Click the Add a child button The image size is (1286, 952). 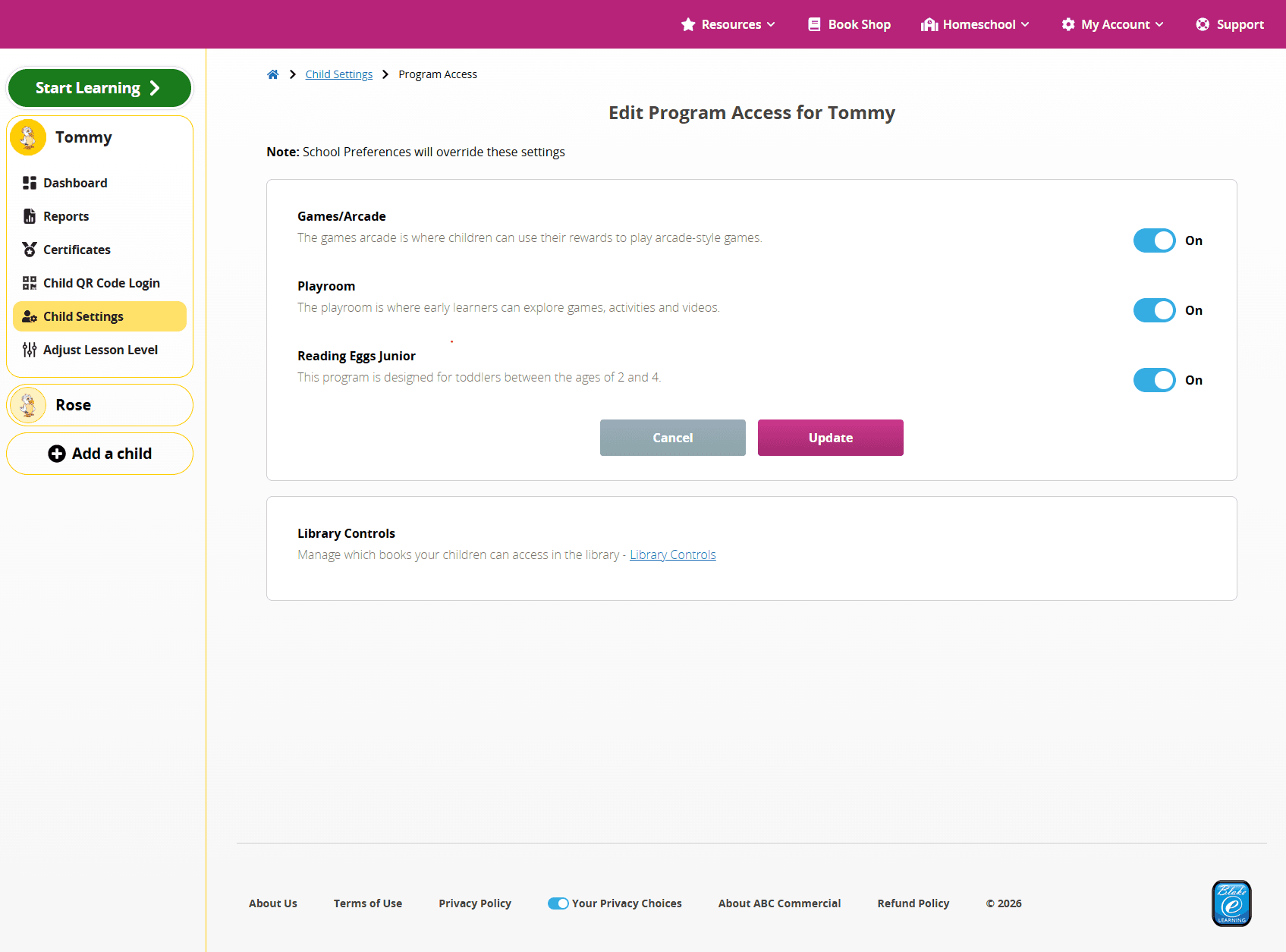pyautogui.click(x=99, y=454)
